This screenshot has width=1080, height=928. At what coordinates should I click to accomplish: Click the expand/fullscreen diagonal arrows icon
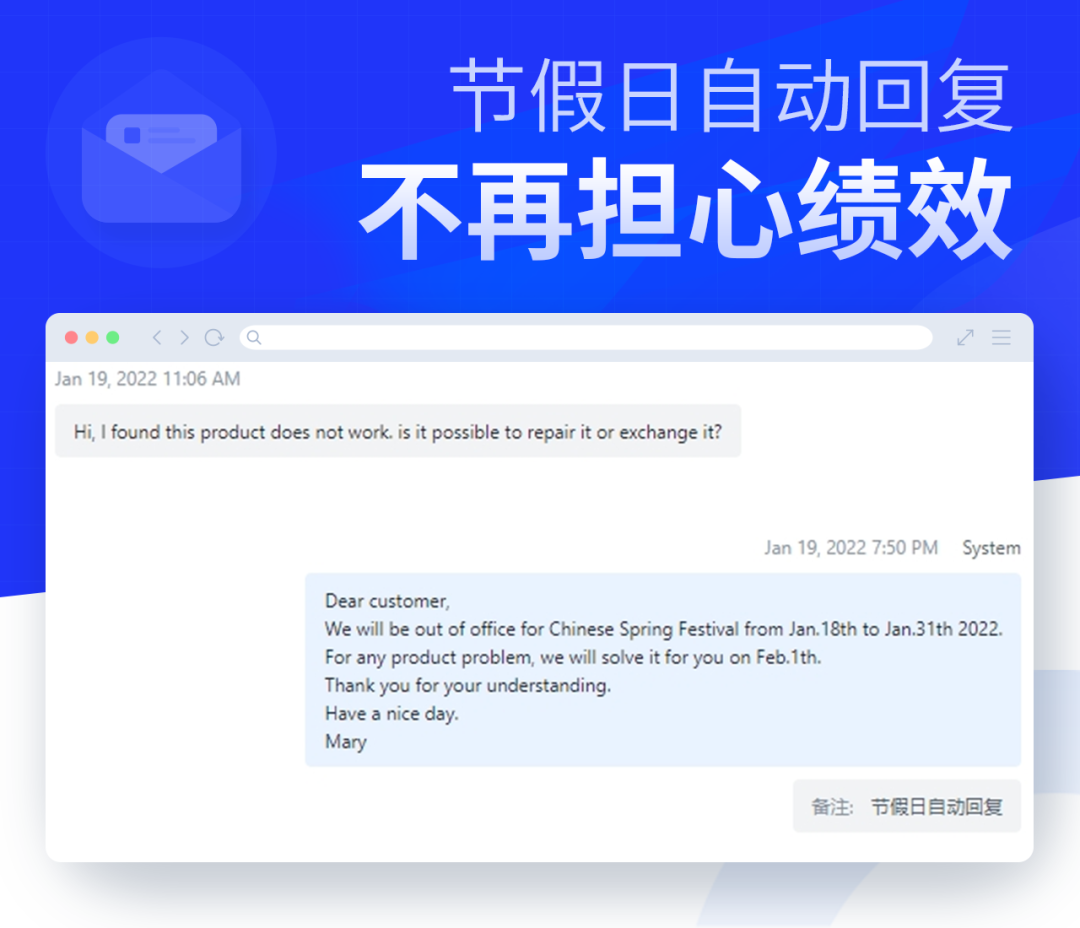pyautogui.click(x=963, y=338)
